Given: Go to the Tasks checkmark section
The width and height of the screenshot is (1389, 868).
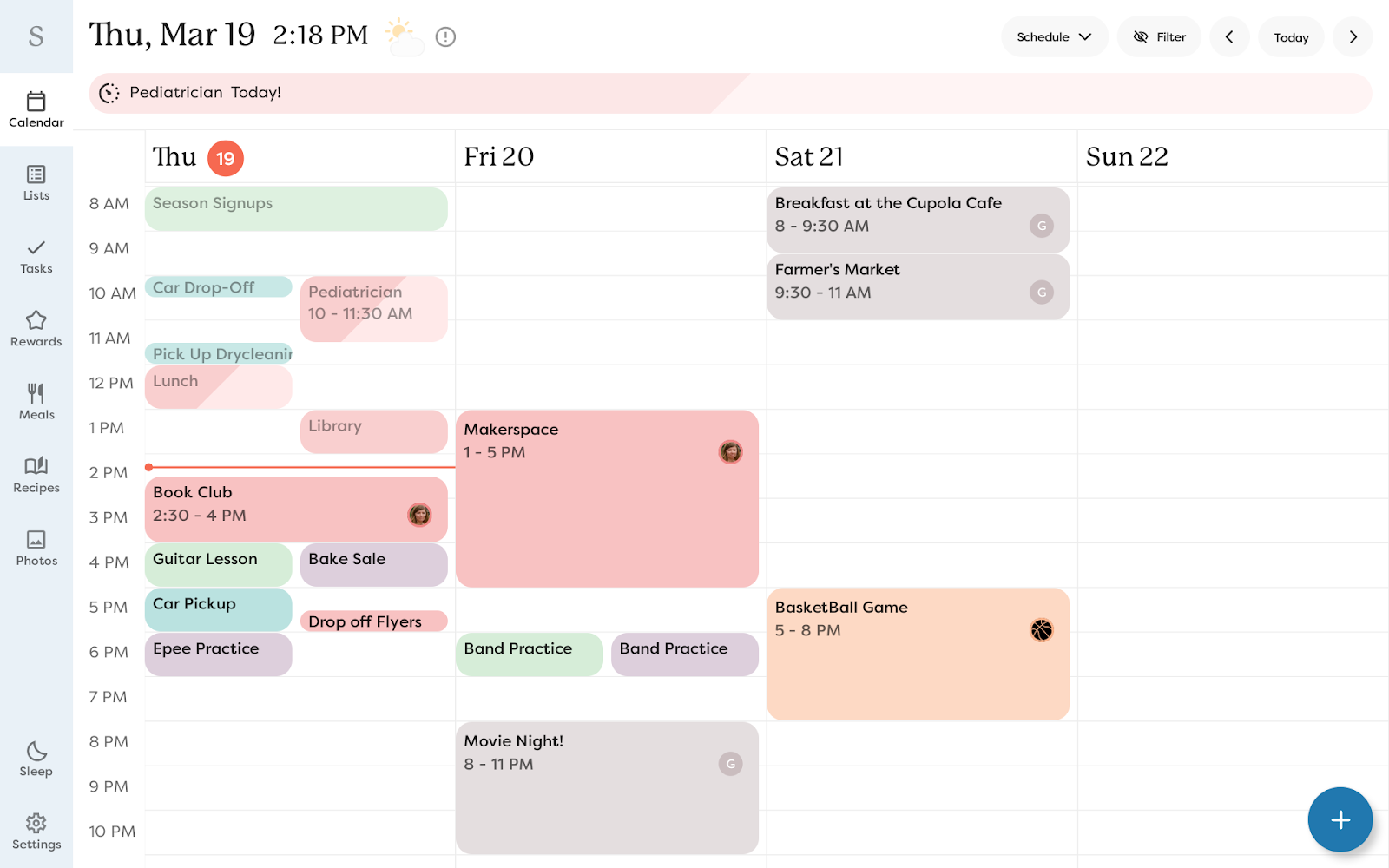Looking at the screenshot, I should 36,257.
